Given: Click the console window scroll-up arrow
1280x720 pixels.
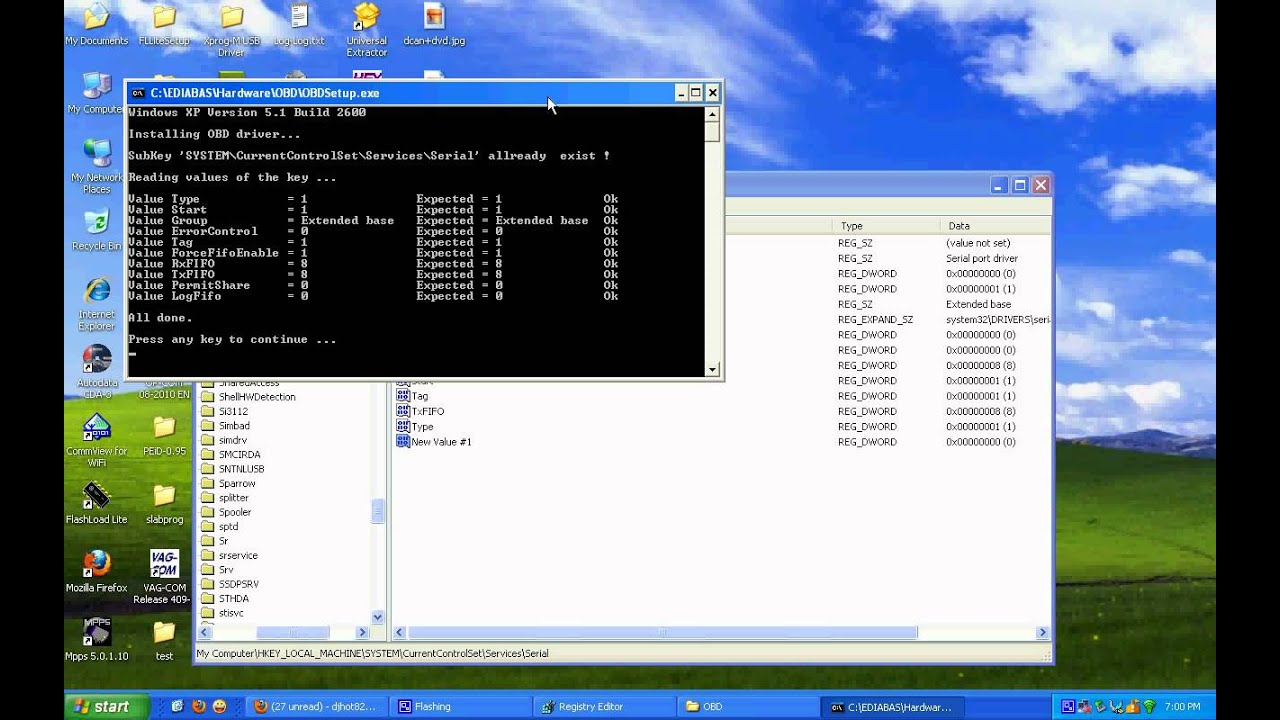Looking at the screenshot, I should pos(712,113).
